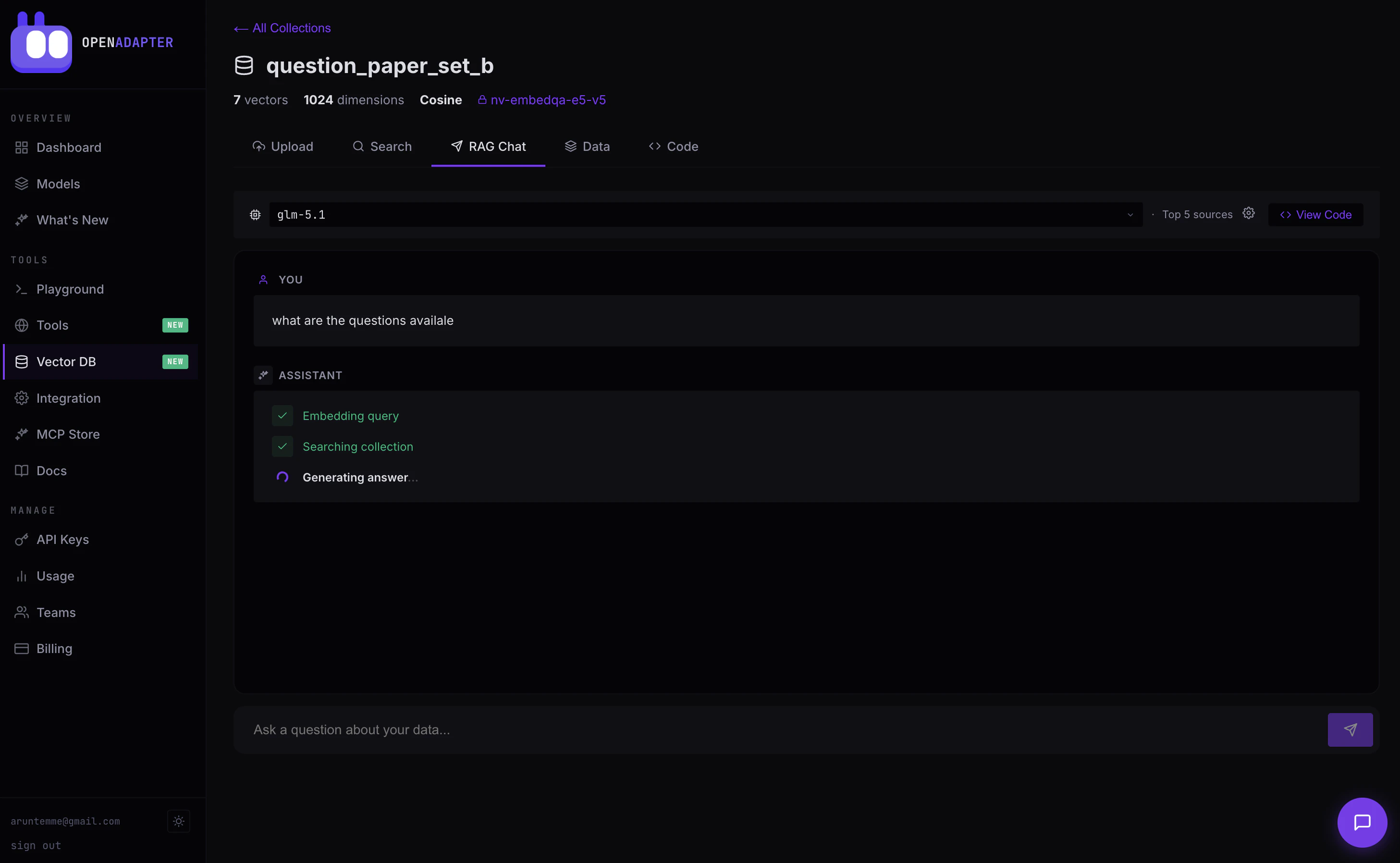
Task: Click the Top 5 sources label
Action: (1197, 215)
